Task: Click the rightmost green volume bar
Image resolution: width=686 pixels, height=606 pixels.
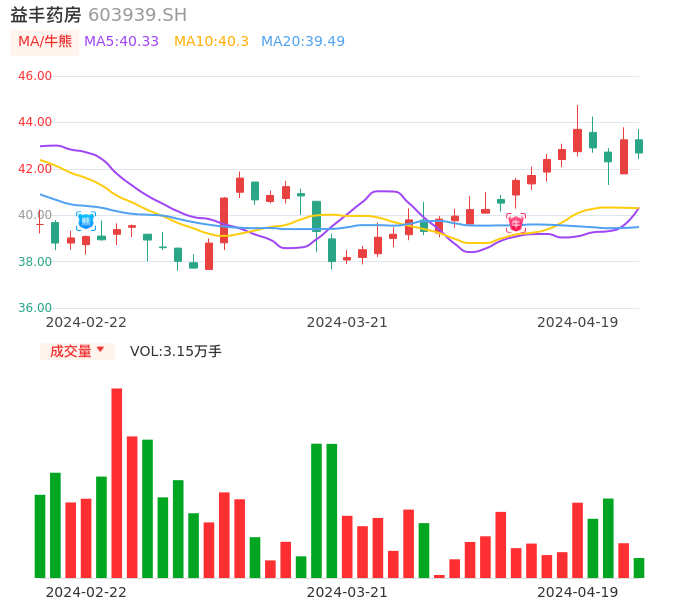Action: click(x=639, y=567)
